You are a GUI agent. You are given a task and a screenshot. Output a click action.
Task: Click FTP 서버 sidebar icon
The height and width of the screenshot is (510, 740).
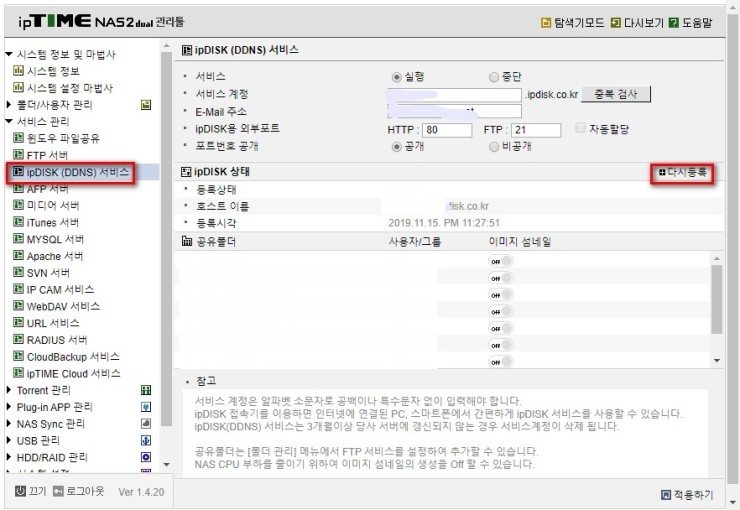pyautogui.click(x=18, y=155)
